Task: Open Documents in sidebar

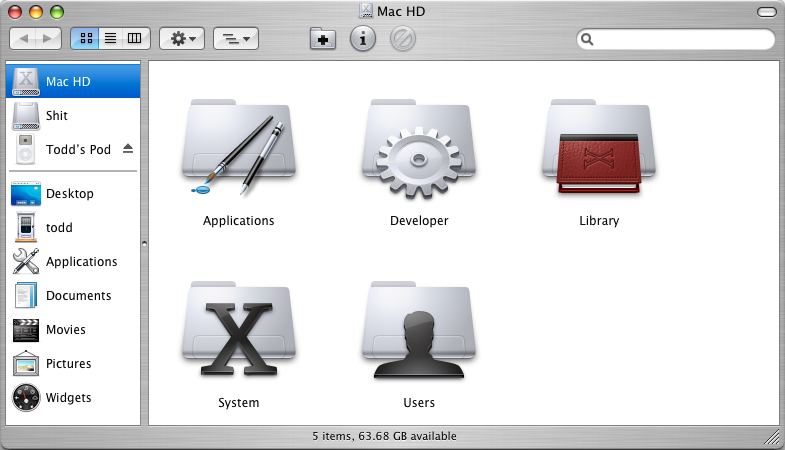Action: 73,296
